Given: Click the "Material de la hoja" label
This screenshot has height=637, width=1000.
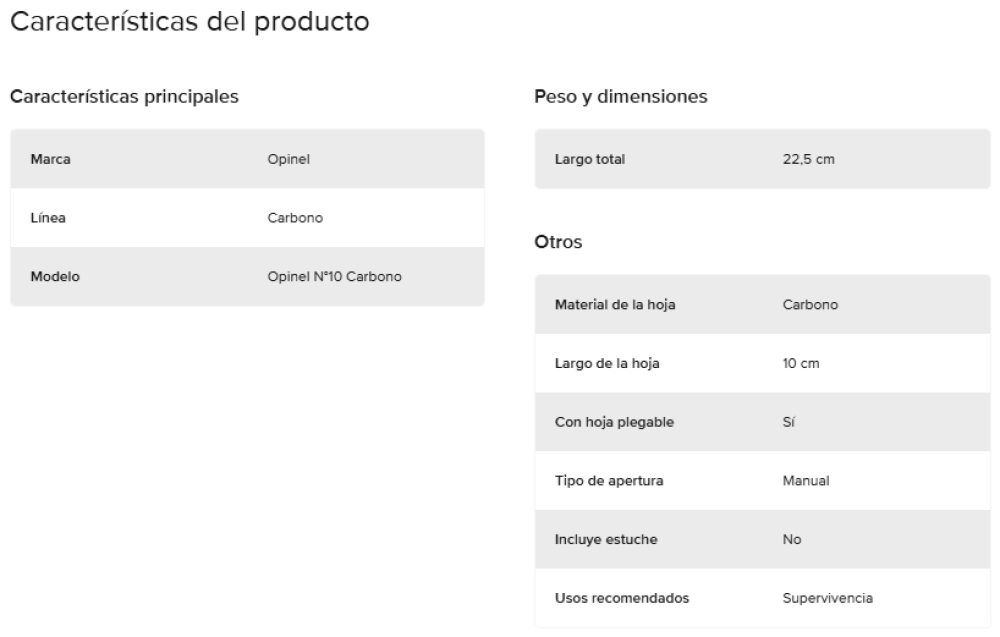Looking at the screenshot, I should click(x=614, y=304).
